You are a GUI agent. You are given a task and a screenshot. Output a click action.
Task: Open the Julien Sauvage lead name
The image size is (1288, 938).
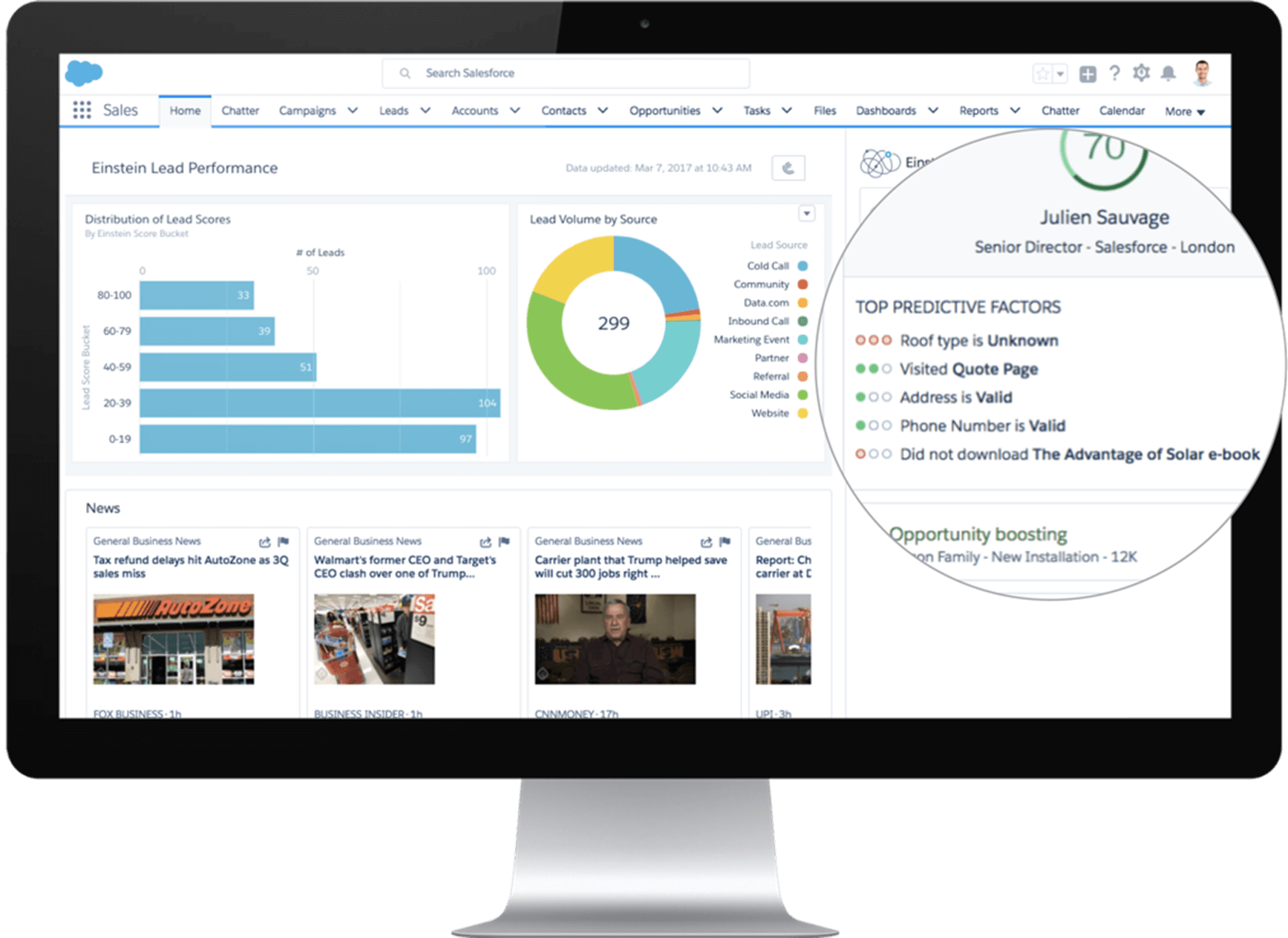pos(1104,218)
